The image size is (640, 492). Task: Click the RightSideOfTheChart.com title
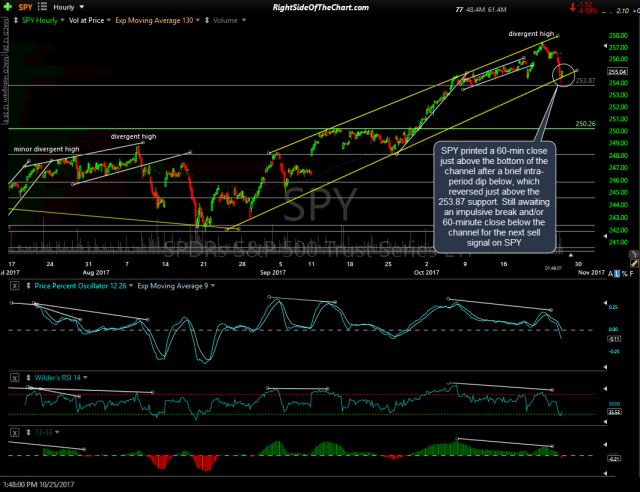pyautogui.click(x=320, y=7)
